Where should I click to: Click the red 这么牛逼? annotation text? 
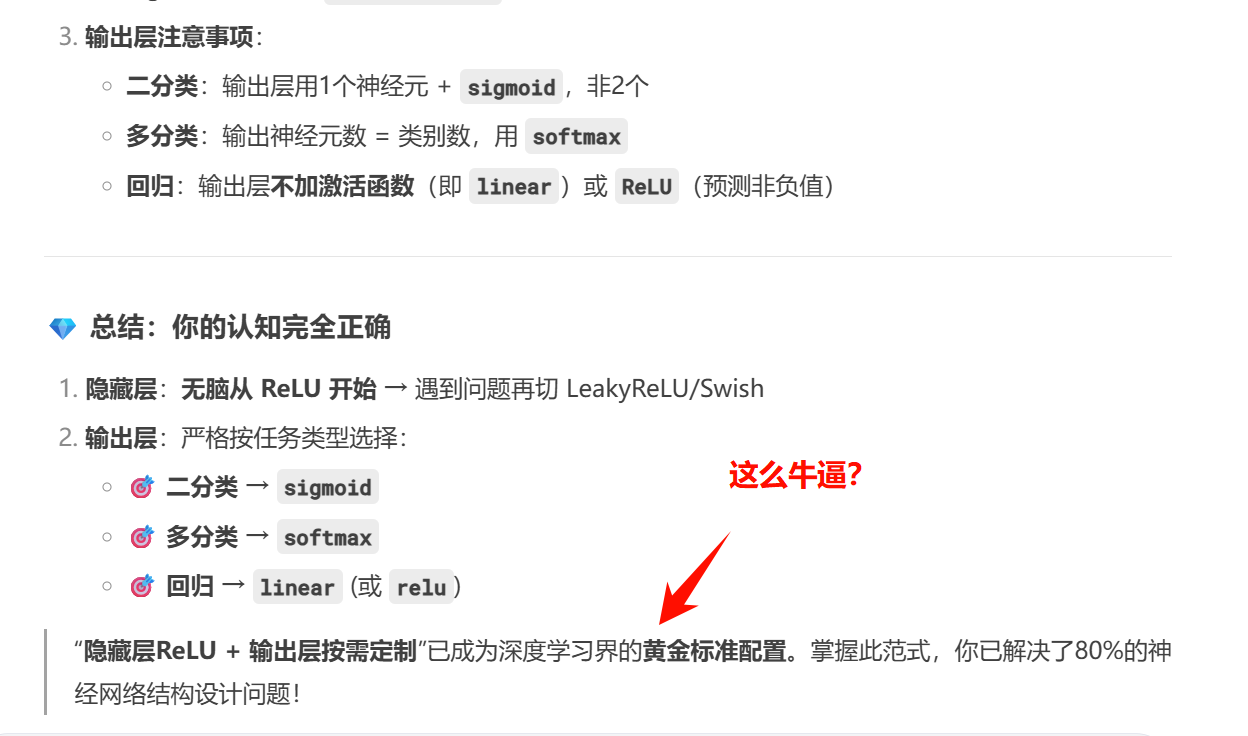(796, 475)
